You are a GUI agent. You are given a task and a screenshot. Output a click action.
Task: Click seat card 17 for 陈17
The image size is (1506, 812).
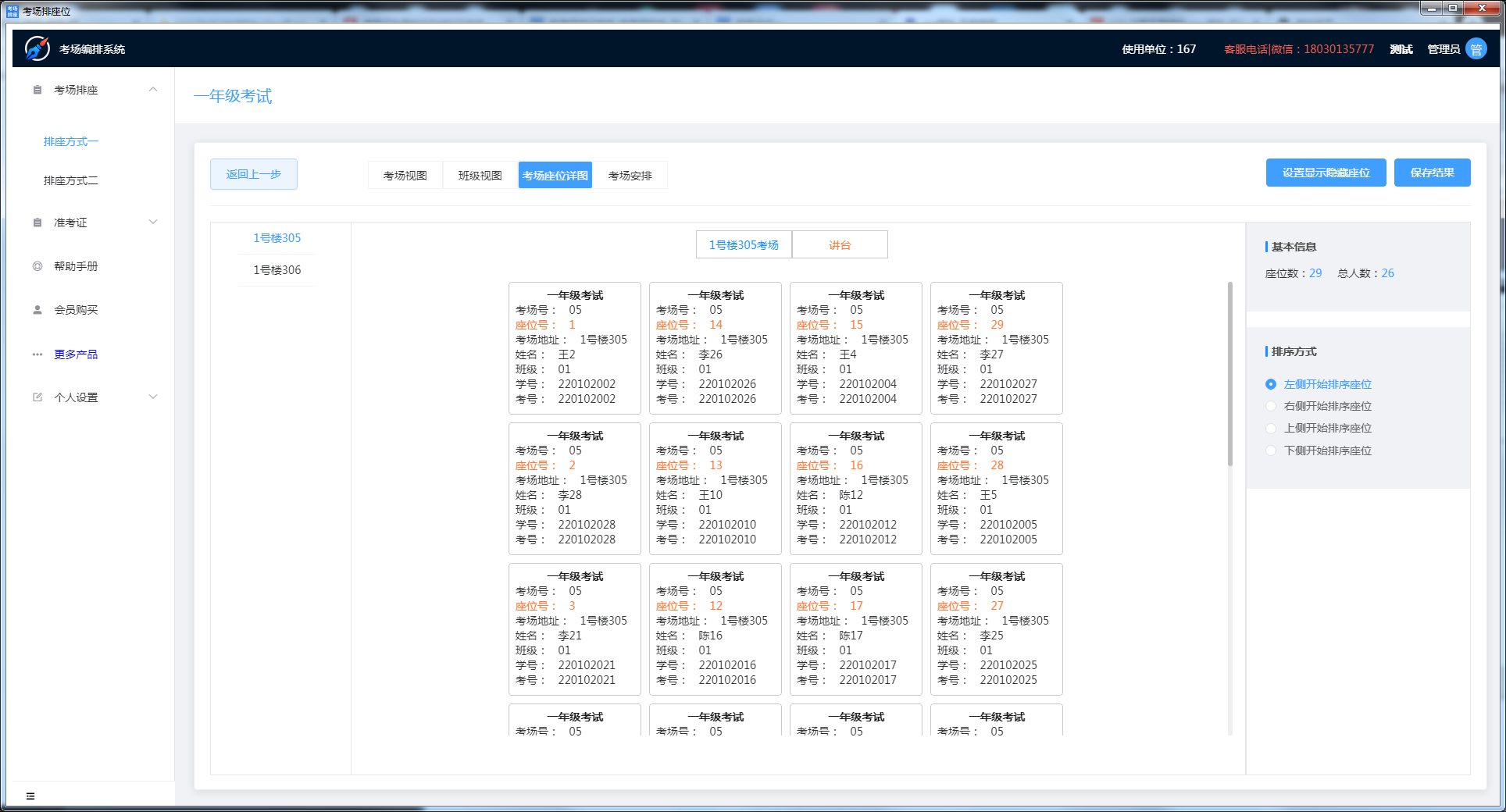pos(856,629)
